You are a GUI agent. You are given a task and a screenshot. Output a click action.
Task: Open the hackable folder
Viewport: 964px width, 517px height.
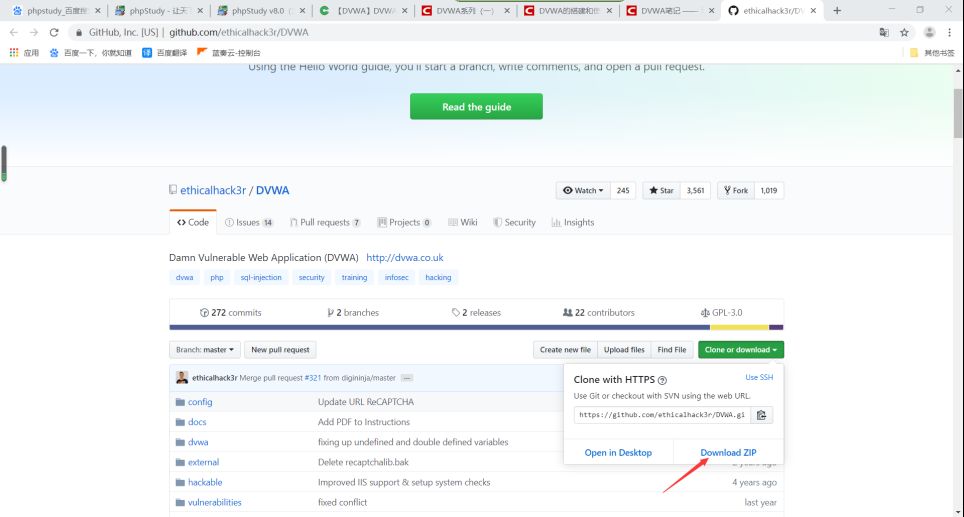pyautogui.click(x=205, y=483)
